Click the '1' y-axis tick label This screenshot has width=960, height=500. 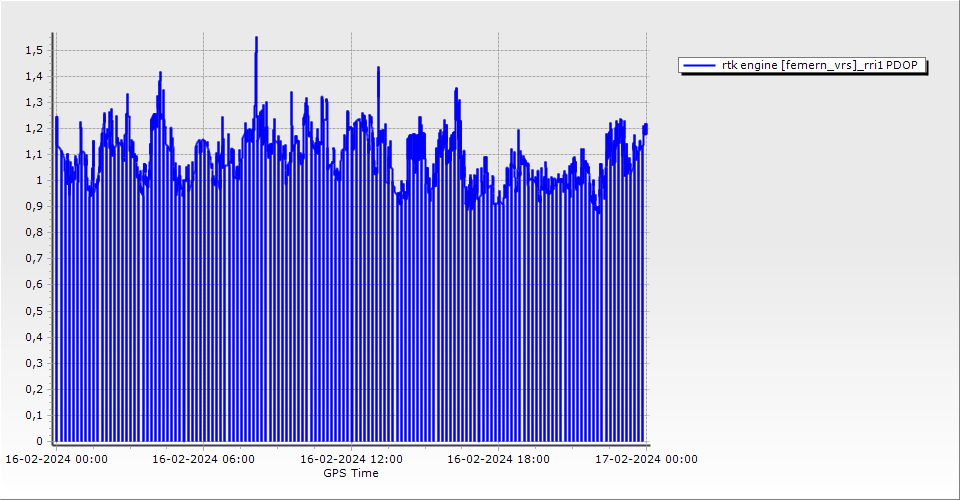39,180
